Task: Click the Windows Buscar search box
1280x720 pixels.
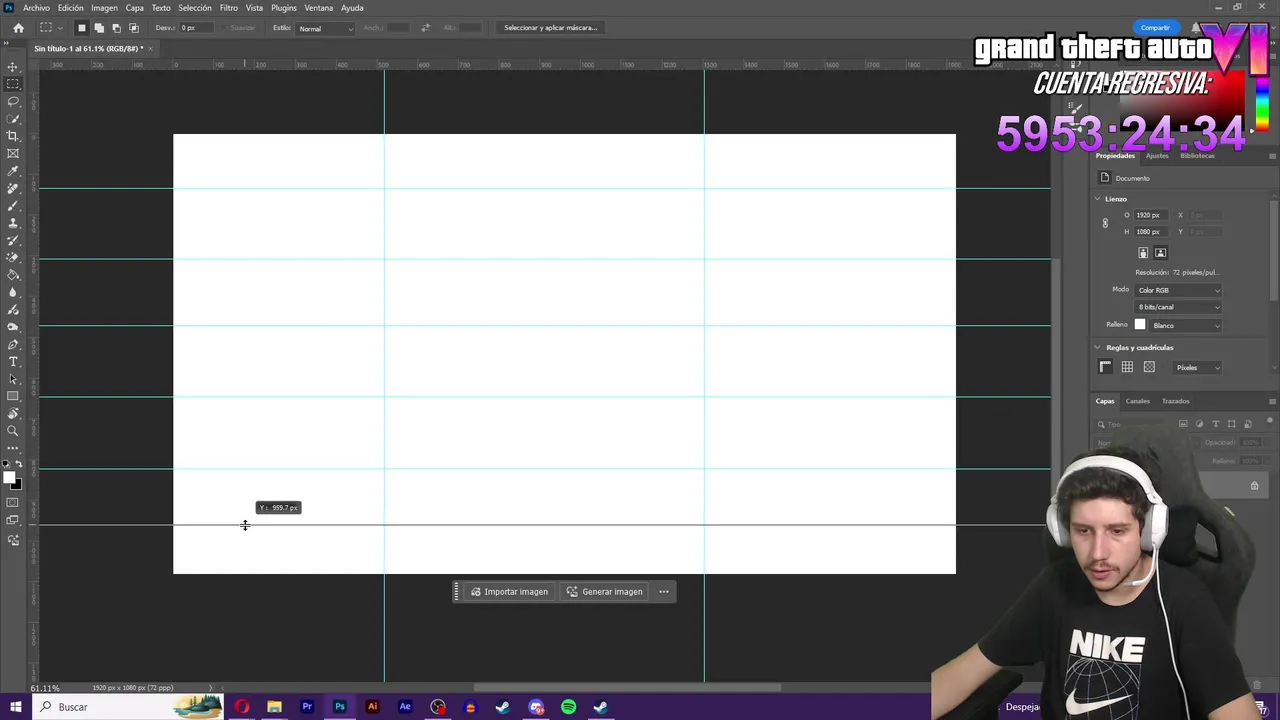Action: click(x=128, y=707)
